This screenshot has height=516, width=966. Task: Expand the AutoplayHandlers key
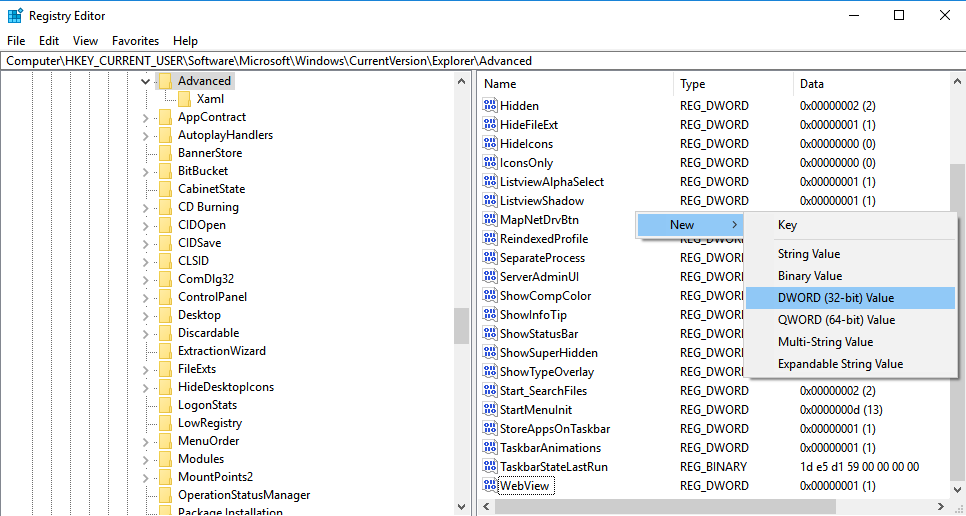pyautogui.click(x=145, y=135)
